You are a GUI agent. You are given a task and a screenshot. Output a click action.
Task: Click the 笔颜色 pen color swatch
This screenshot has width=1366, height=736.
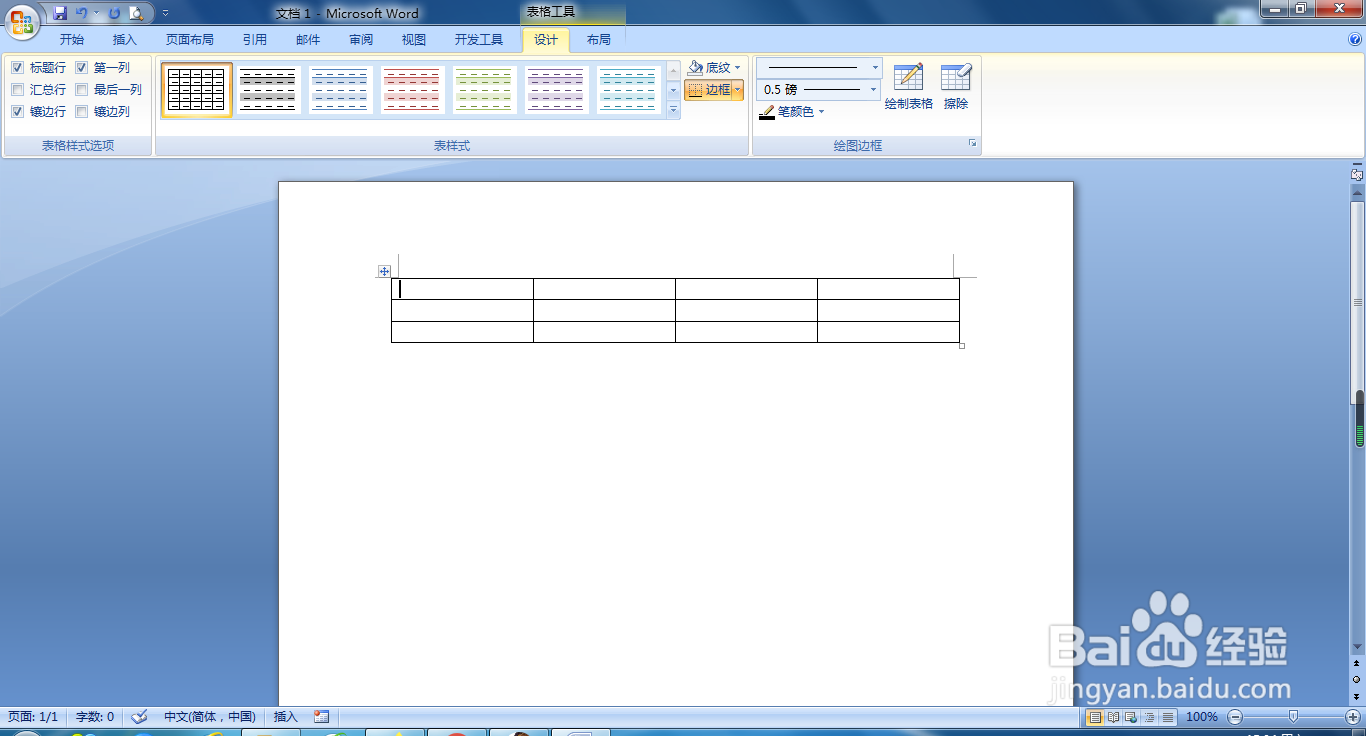pos(767,112)
